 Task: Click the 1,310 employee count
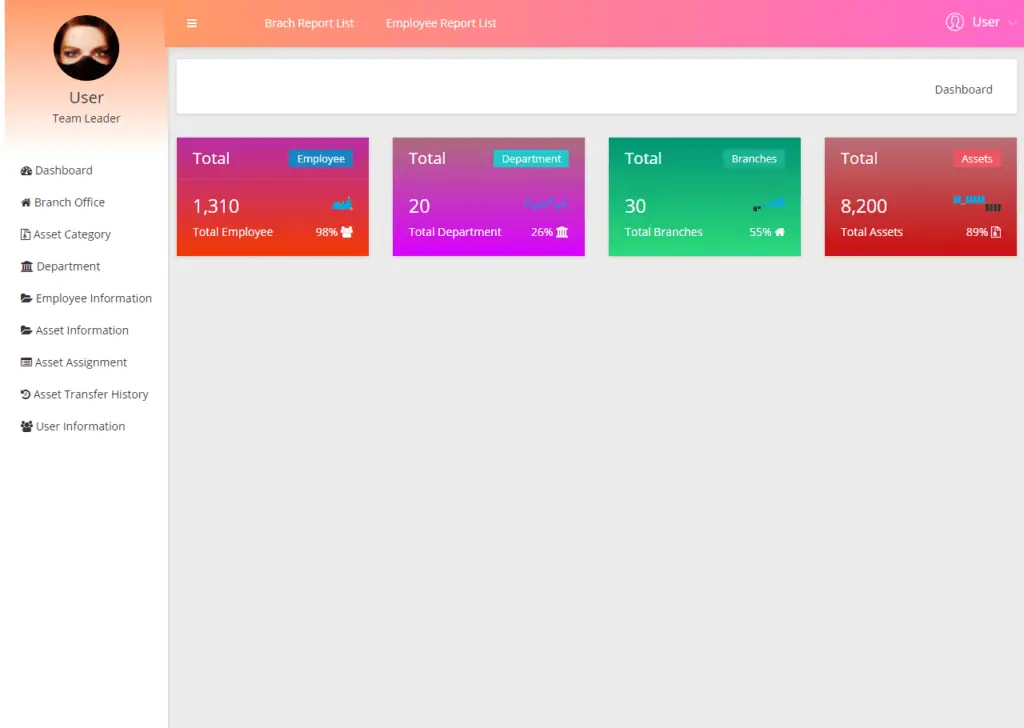(216, 206)
